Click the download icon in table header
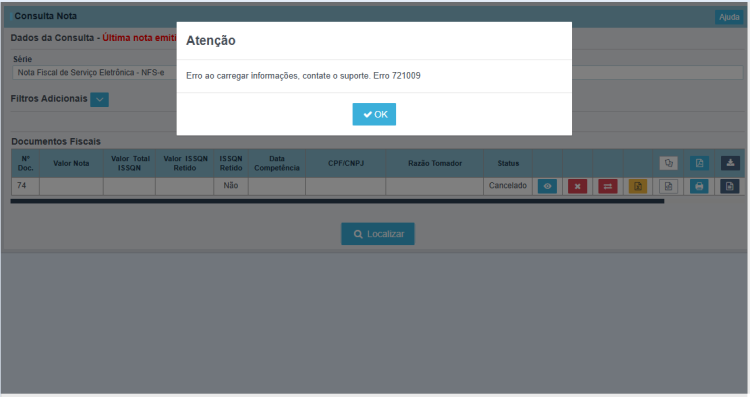Screen dimensions: 750x397 point(730,163)
